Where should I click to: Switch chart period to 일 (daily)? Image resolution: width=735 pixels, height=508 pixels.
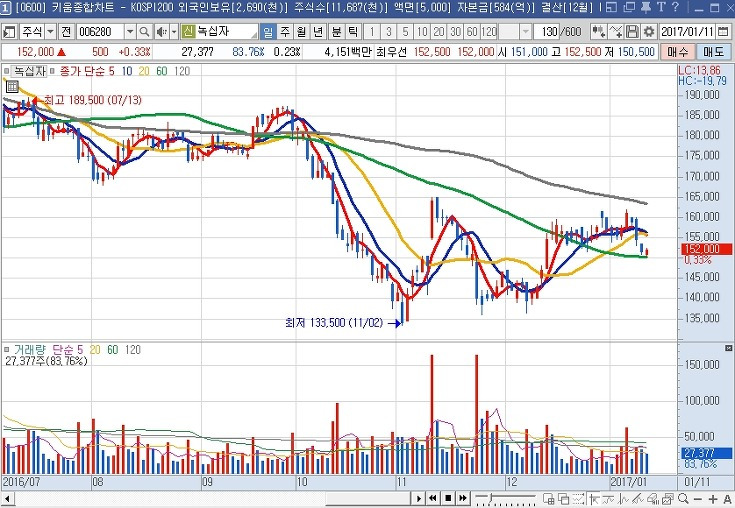coord(268,32)
